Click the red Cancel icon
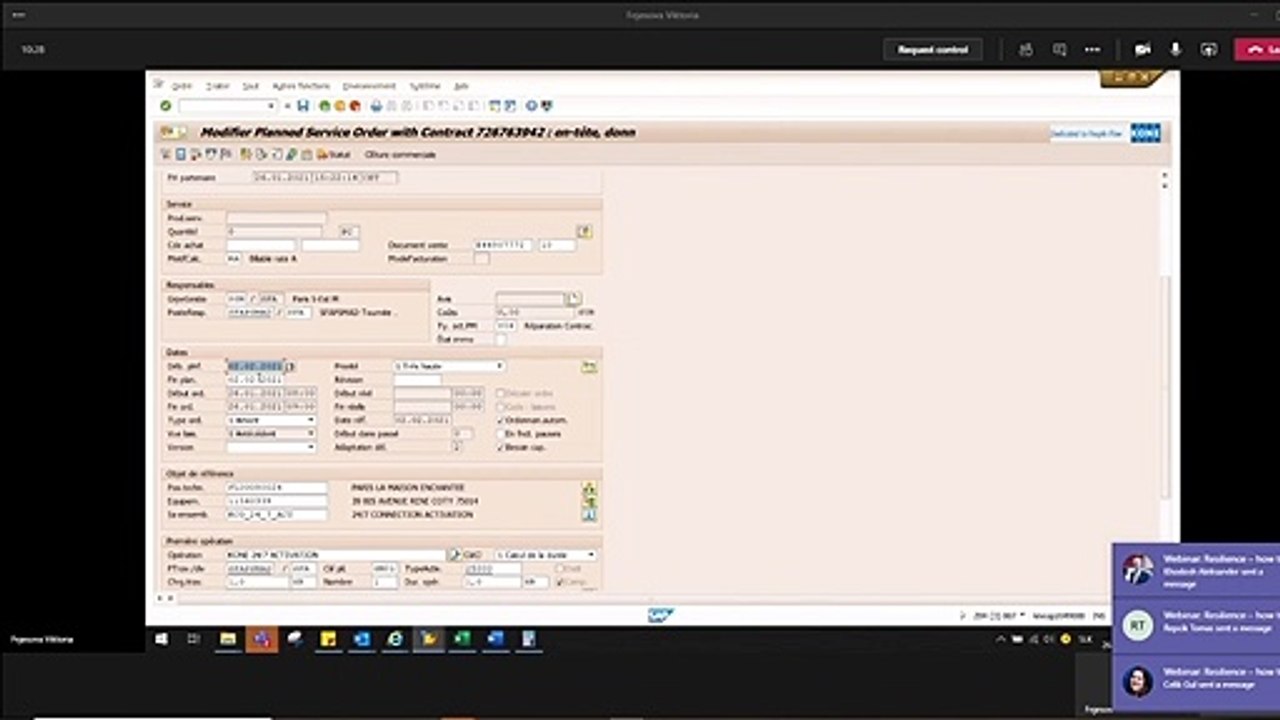The height and width of the screenshot is (720, 1280). [355, 106]
